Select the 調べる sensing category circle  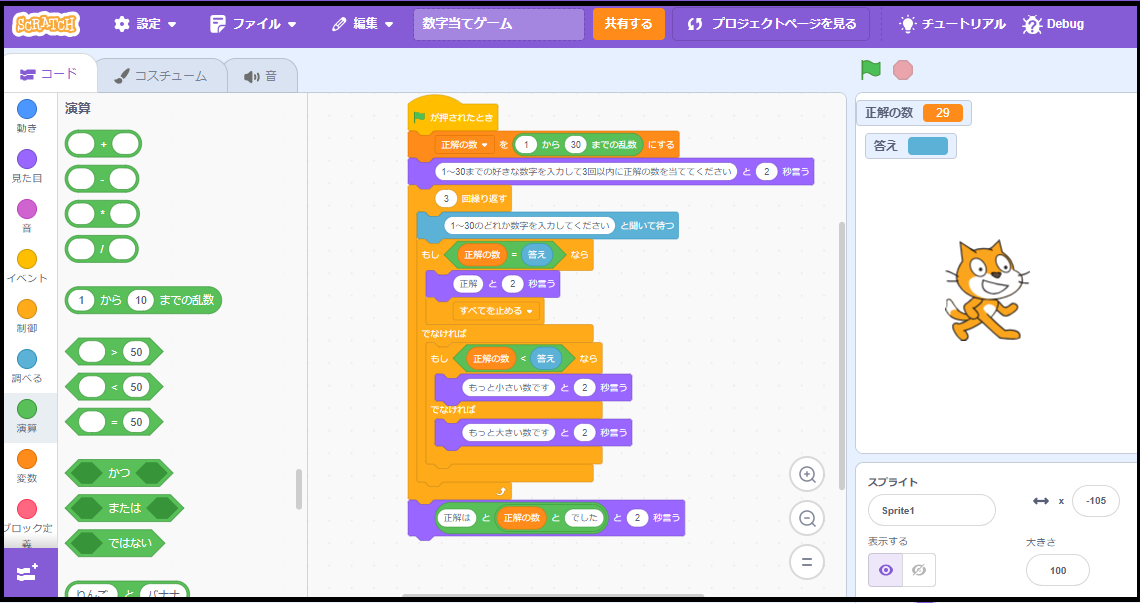click(27, 359)
